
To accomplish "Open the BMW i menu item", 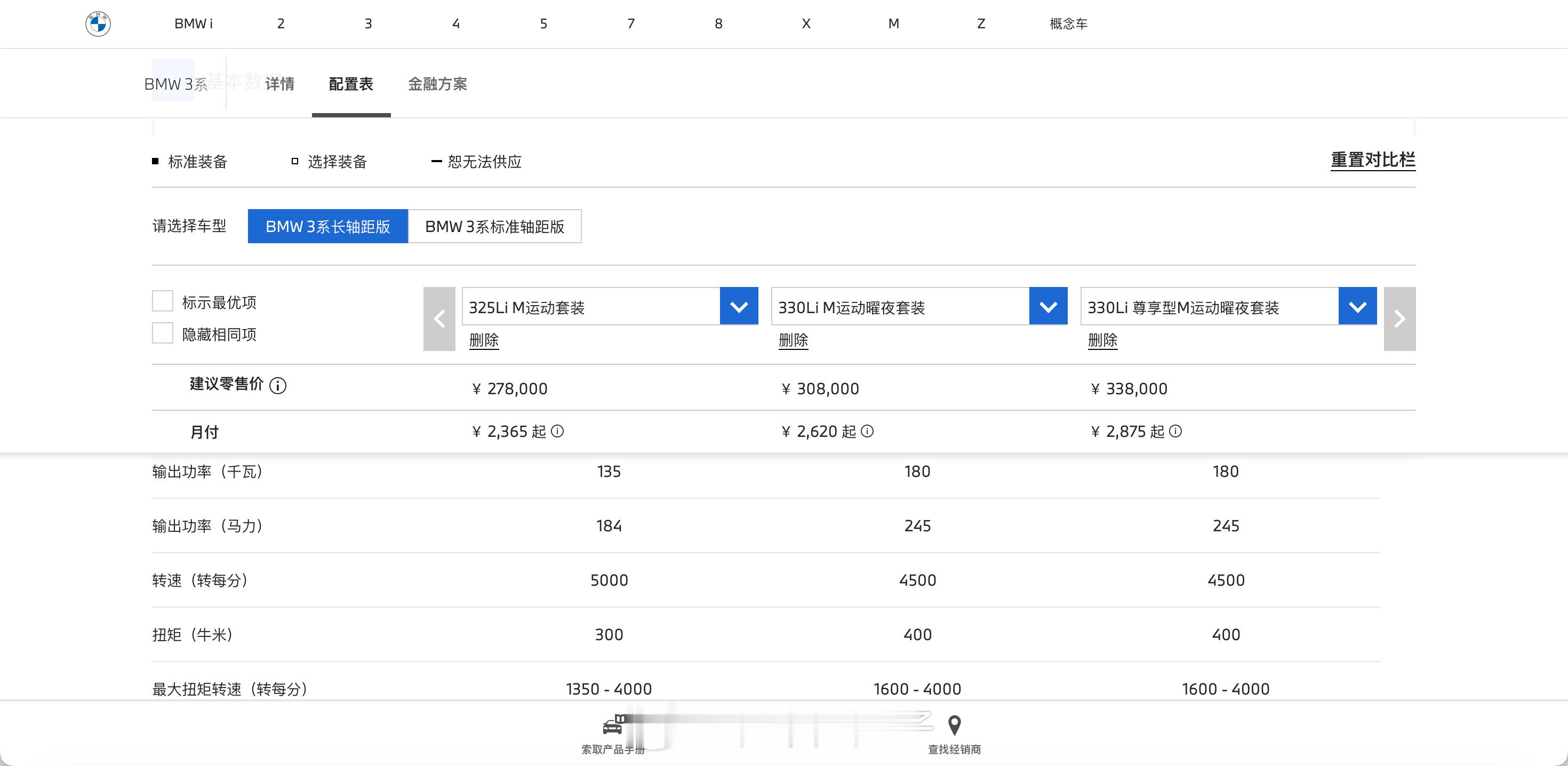I will (x=193, y=24).
